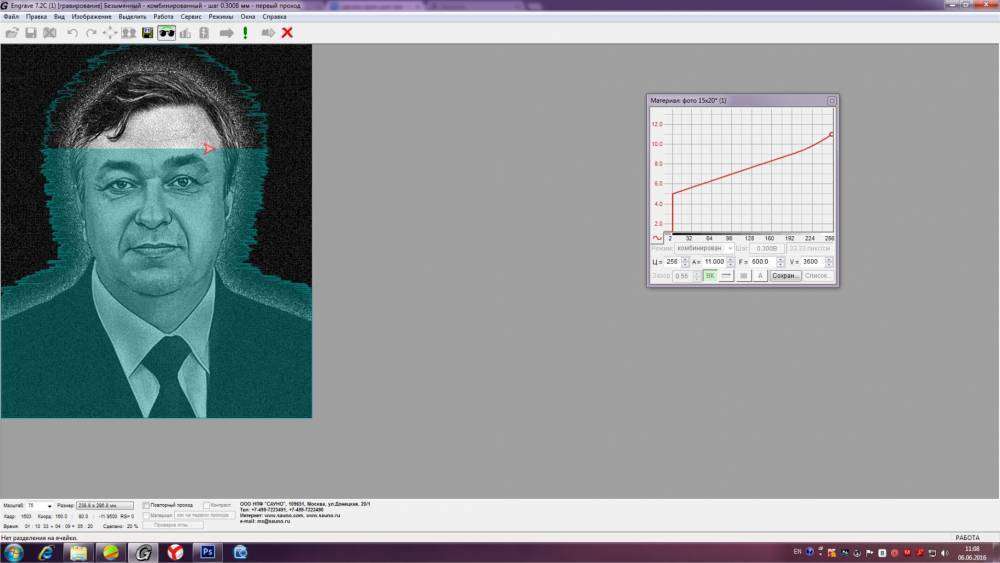Click the red arrow marker on the portrait
The width and height of the screenshot is (1000, 563).
click(x=209, y=149)
